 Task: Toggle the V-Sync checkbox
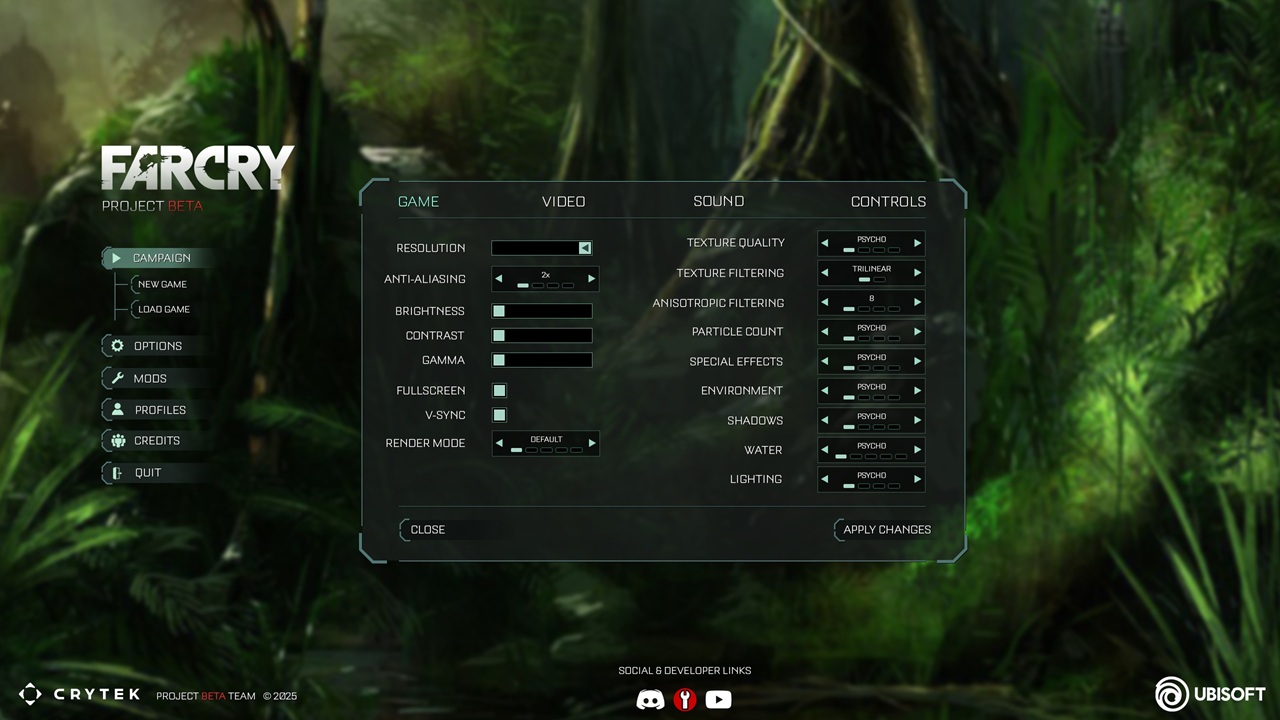[x=499, y=415]
